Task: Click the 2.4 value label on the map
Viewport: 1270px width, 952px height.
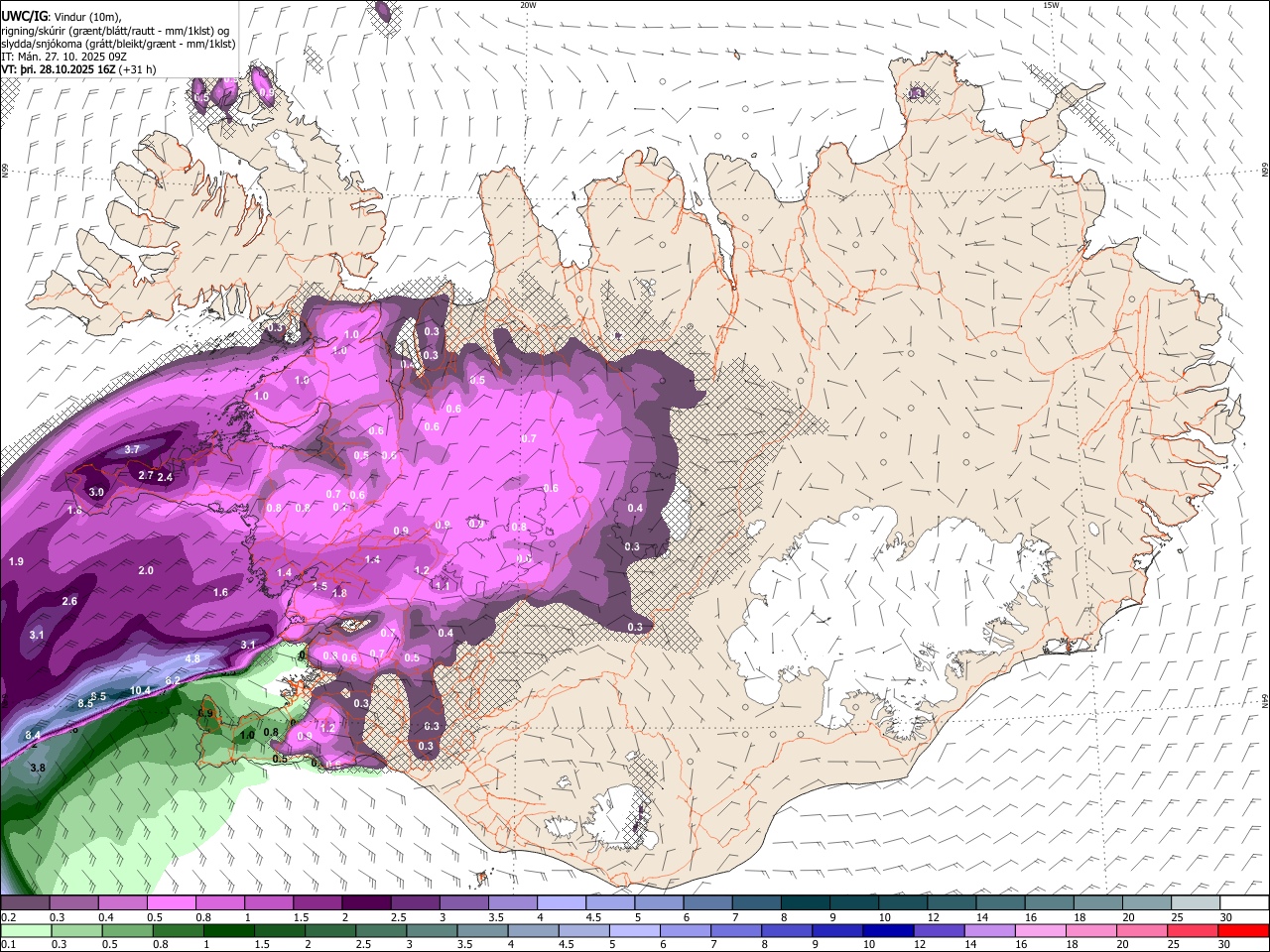Action: click(165, 478)
